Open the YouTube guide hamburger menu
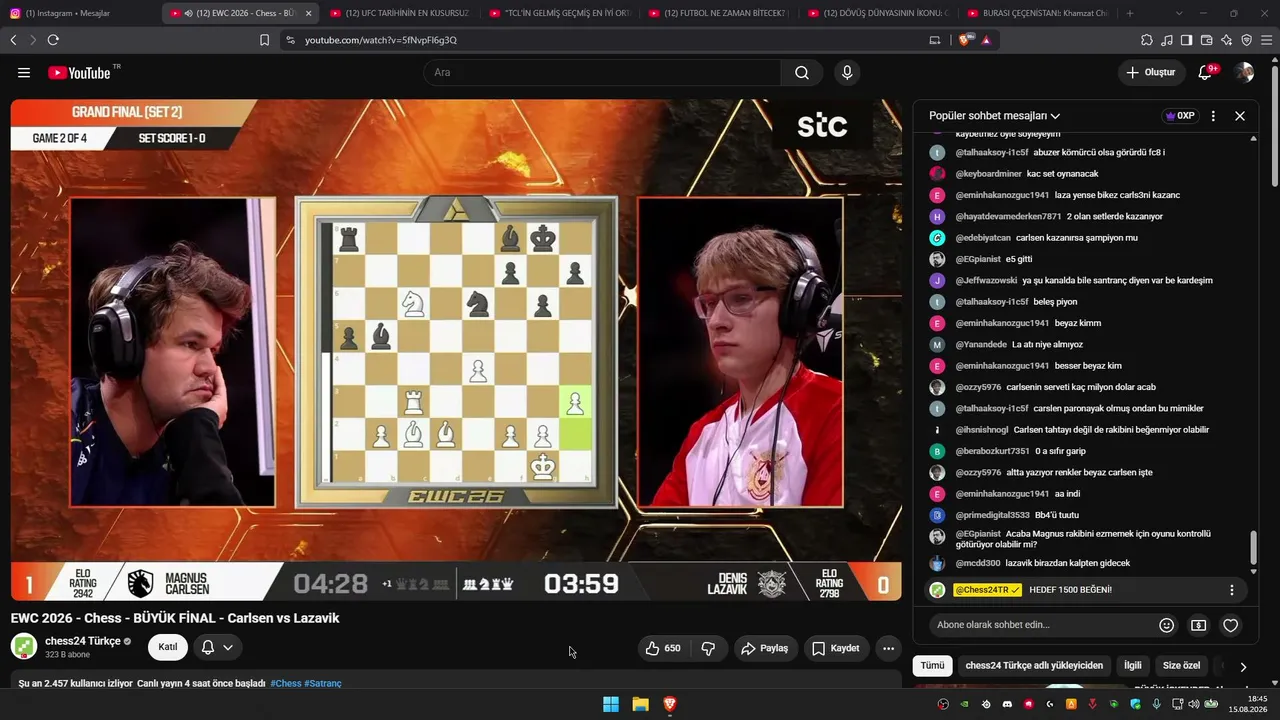The height and width of the screenshot is (720, 1280). [24, 72]
